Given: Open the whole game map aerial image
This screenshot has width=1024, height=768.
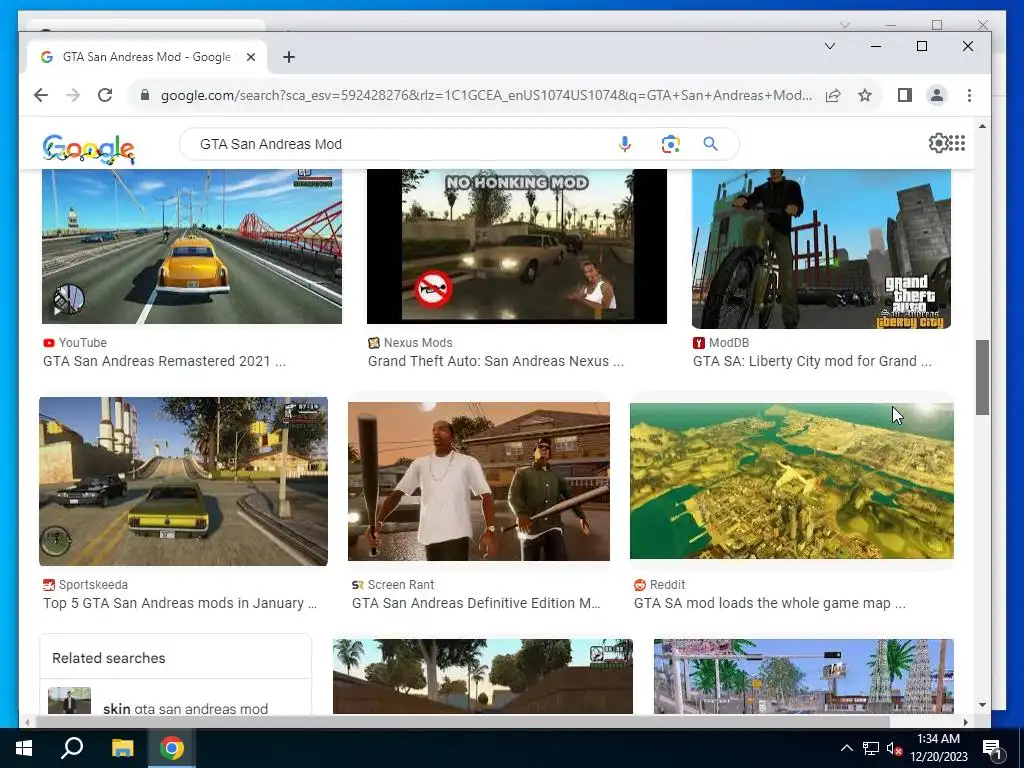Looking at the screenshot, I should click(x=792, y=481).
